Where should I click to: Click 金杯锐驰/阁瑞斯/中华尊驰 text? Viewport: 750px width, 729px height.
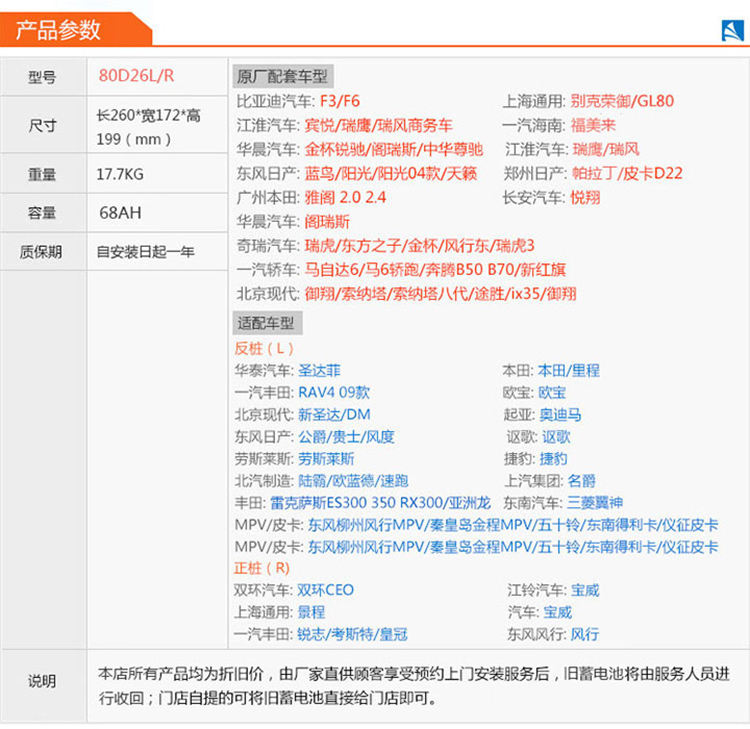click(x=394, y=149)
